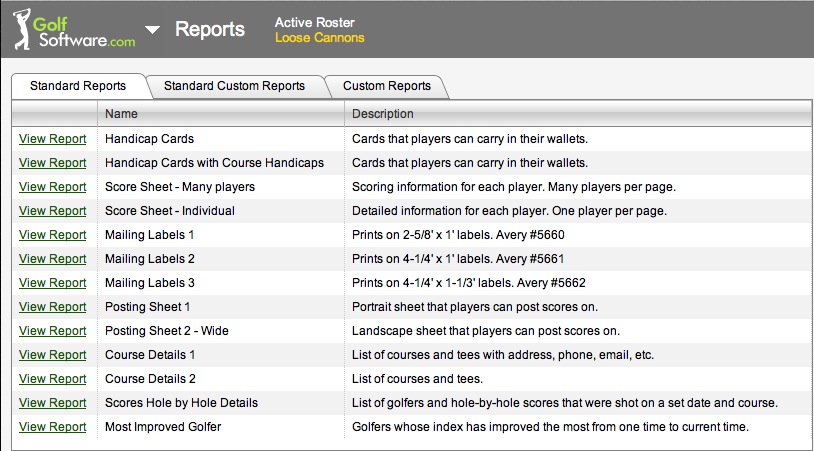Image resolution: width=814 pixels, height=451 pixels.
Task: Switch to the Standard Reports tab
Action: 78,86
